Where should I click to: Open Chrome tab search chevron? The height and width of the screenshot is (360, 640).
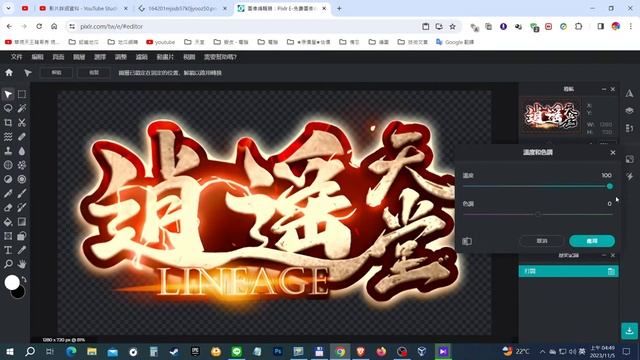(8, 8)
